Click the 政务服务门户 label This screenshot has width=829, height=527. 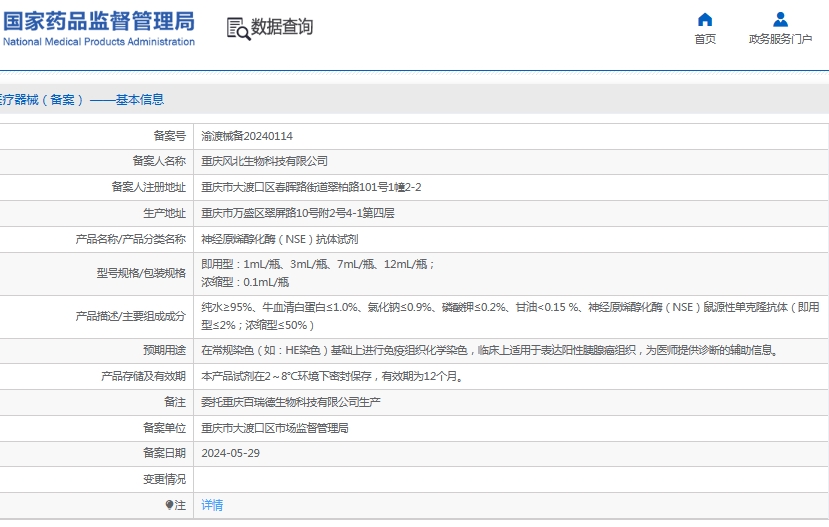click(780, 39)
